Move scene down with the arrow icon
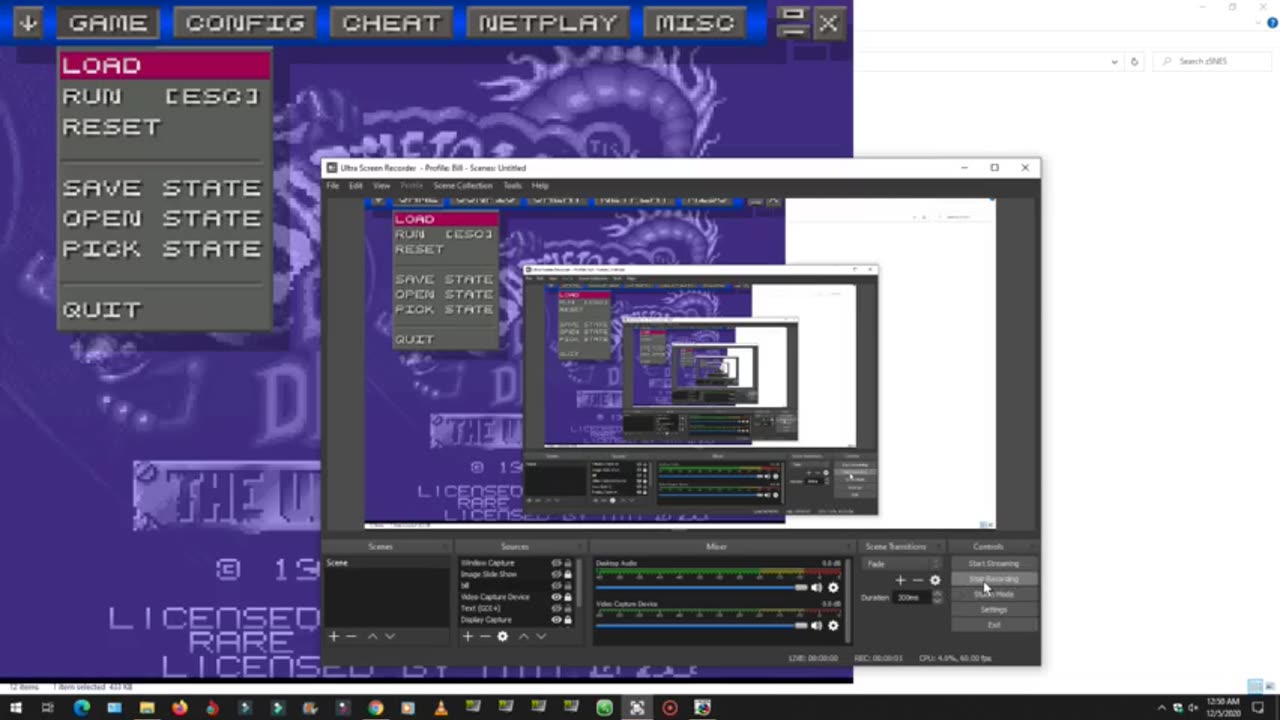Viewport: 1280px width, 720px height. 390,636
